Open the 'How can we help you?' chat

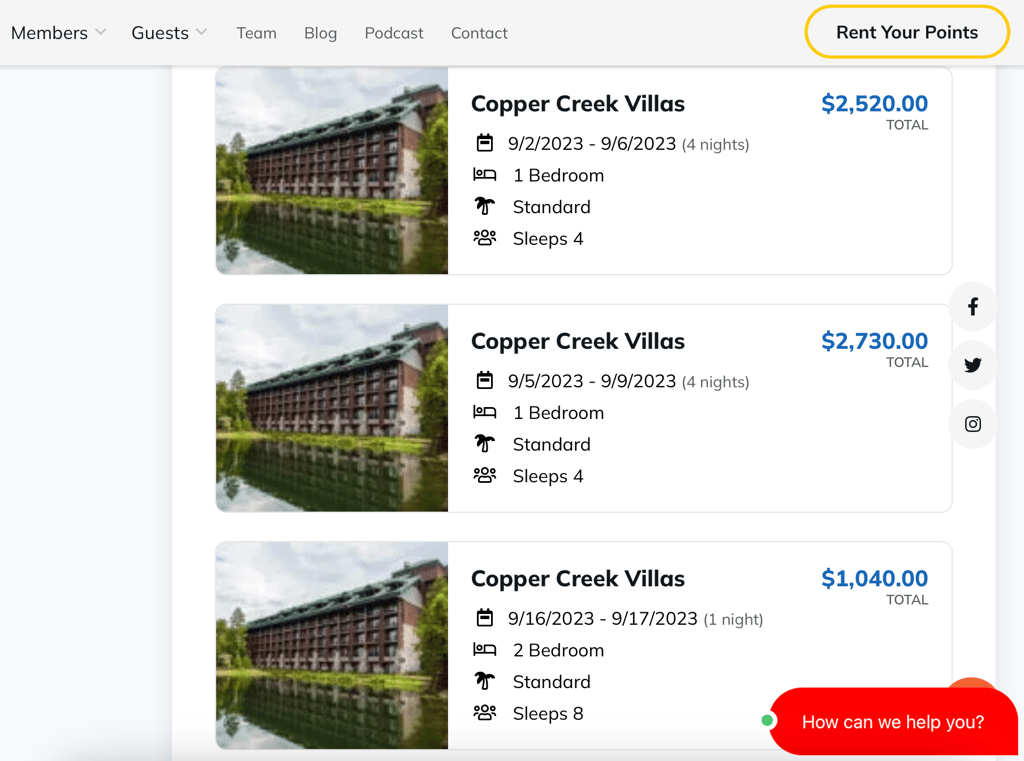pos(892,722)
